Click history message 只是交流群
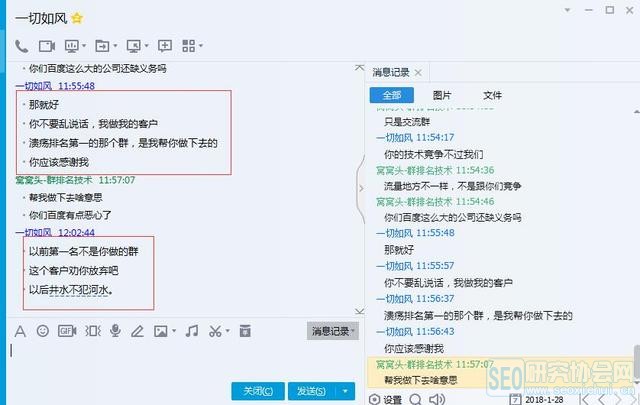The image size is (640, 405). [x=407, y=122]
